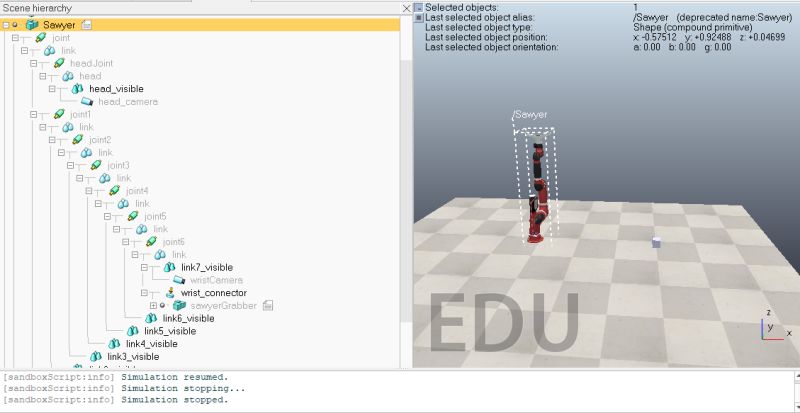Click the Sawyer model icon in hierarchy
800x413 pixels.
[32, 25]
